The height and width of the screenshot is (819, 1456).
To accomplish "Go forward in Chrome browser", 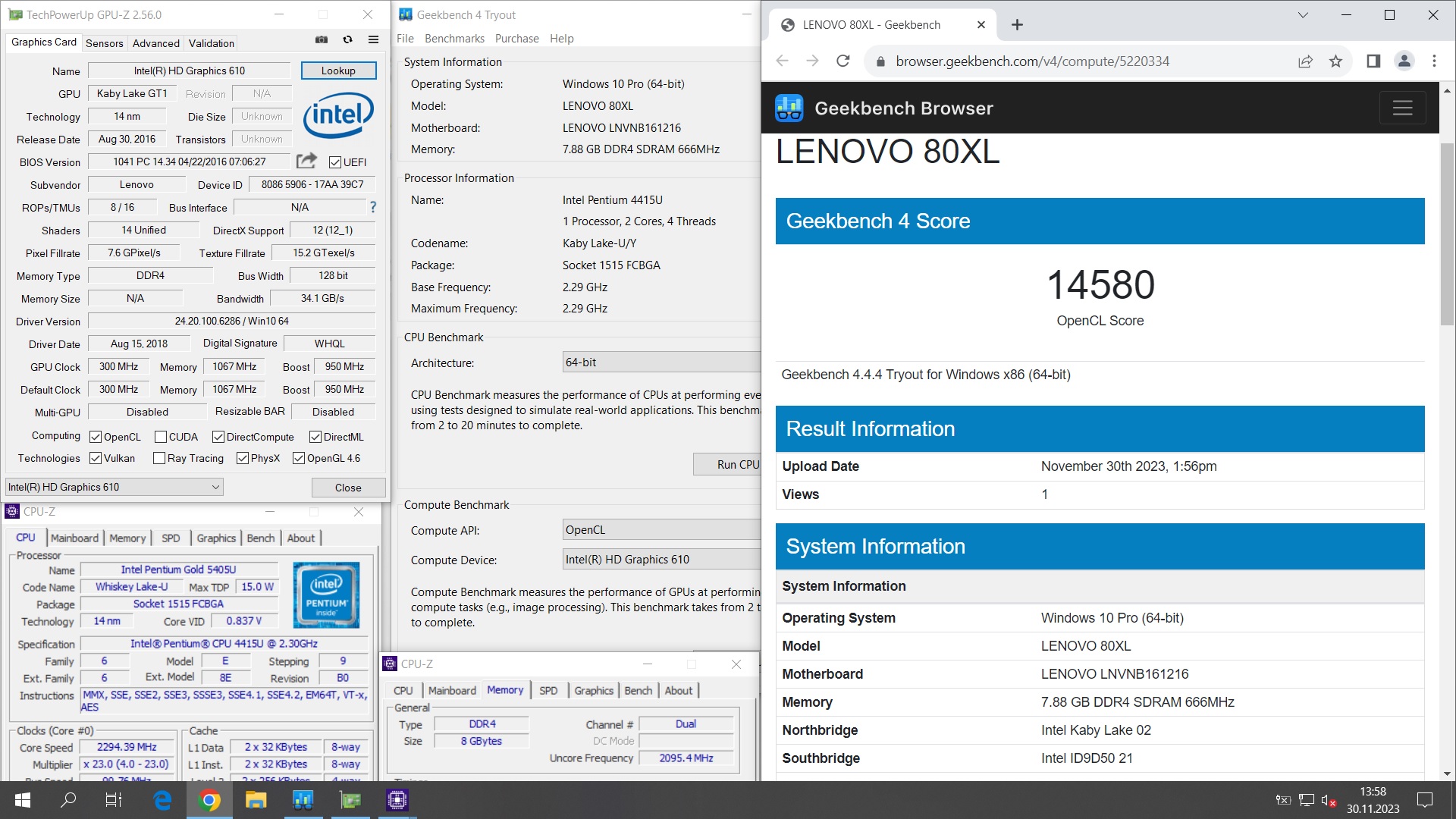I will [812, 61].
